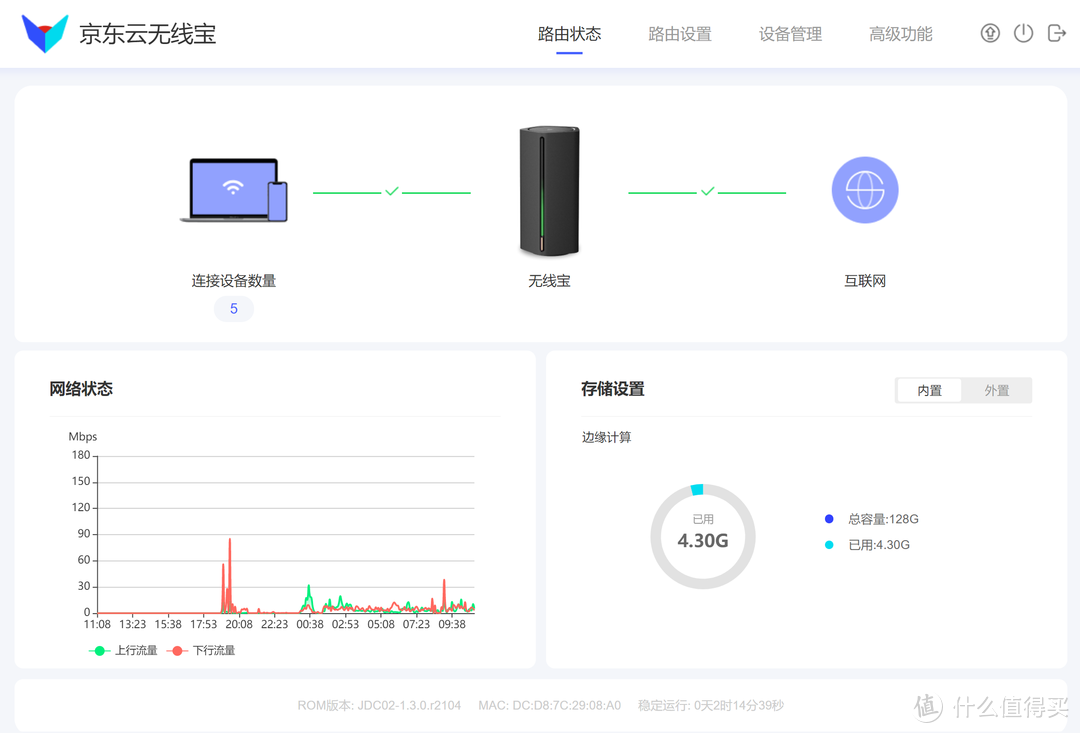Click the 互联网 globe icon
Viewport: 1080px width, 733px height.
point(864,189)
